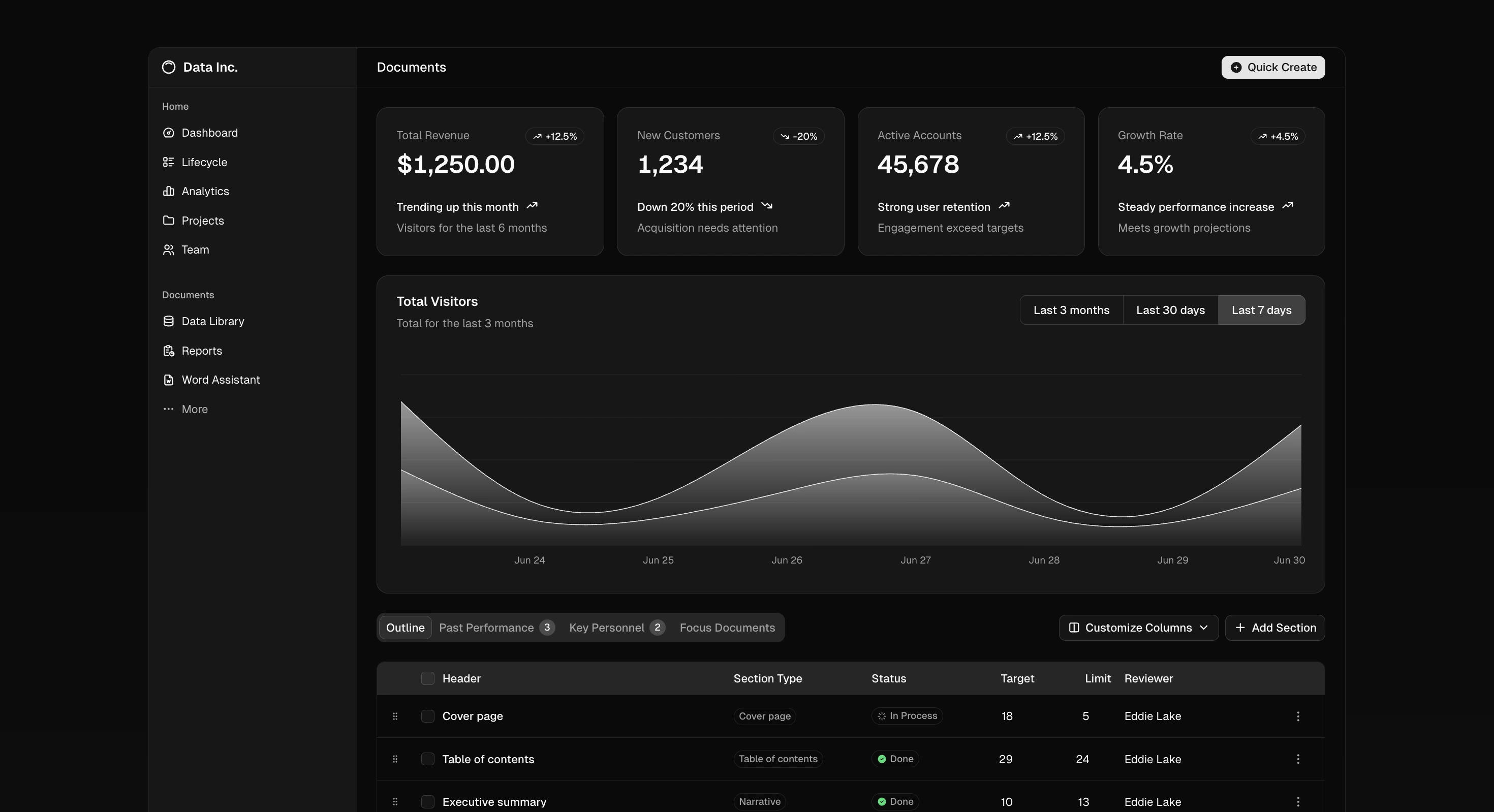Open the Customize Columns dropdown

click(1138, 628)
